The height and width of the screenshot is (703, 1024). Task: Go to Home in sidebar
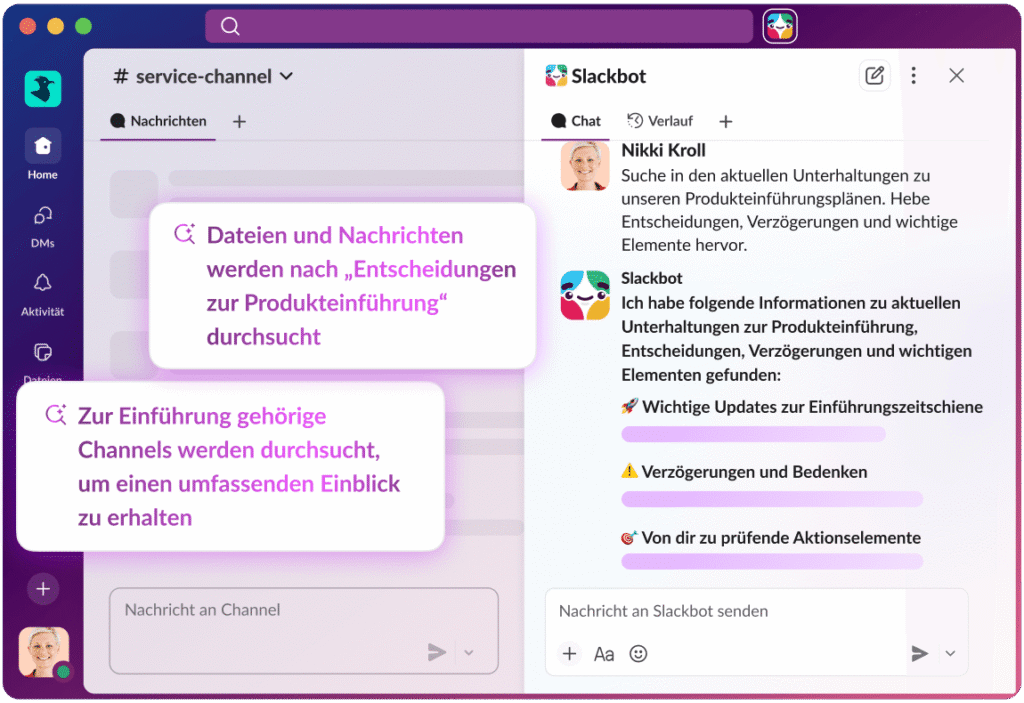click(42, 155)
